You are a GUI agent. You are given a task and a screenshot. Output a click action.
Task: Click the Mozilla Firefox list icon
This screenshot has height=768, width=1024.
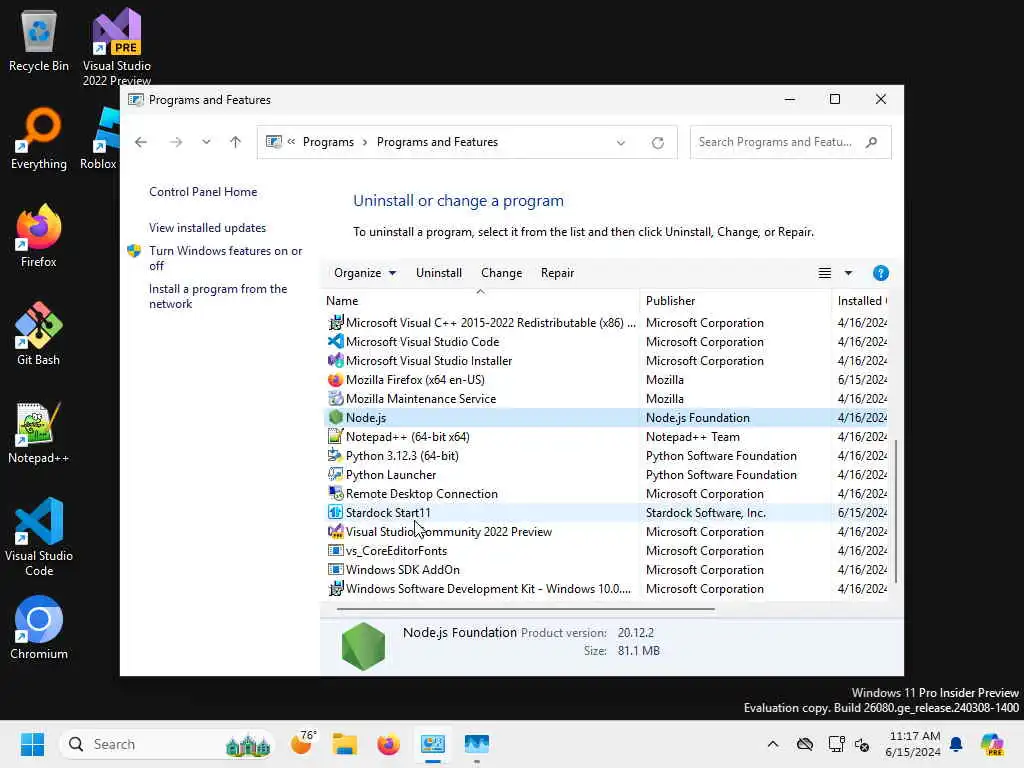coord(336,379)
